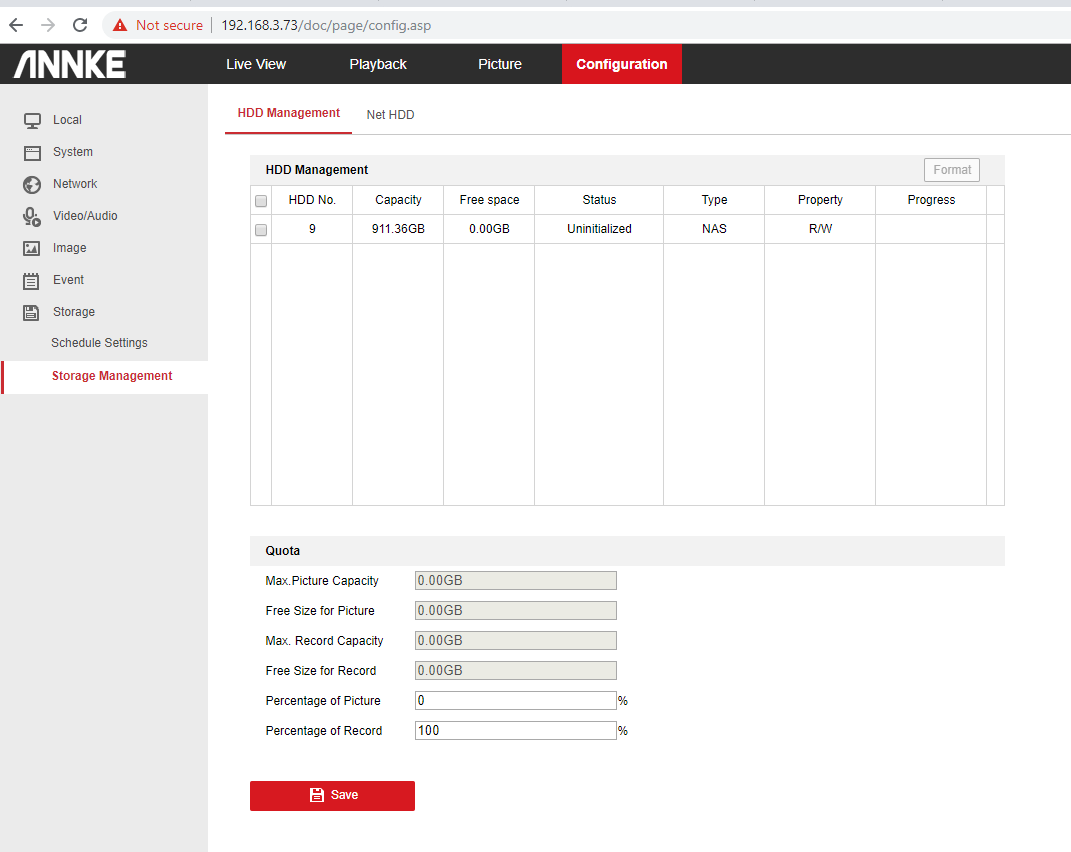Check the box for HDD No. 9
Viewport: 1071px width, 852px height.
(261, 230)
